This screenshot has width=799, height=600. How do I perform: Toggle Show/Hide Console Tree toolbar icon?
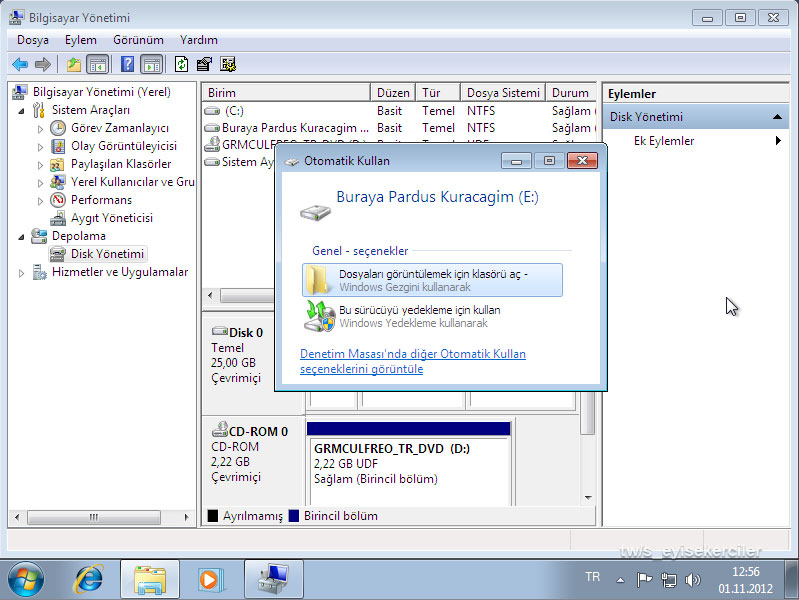pyautogui.click(x=97, y=64)
